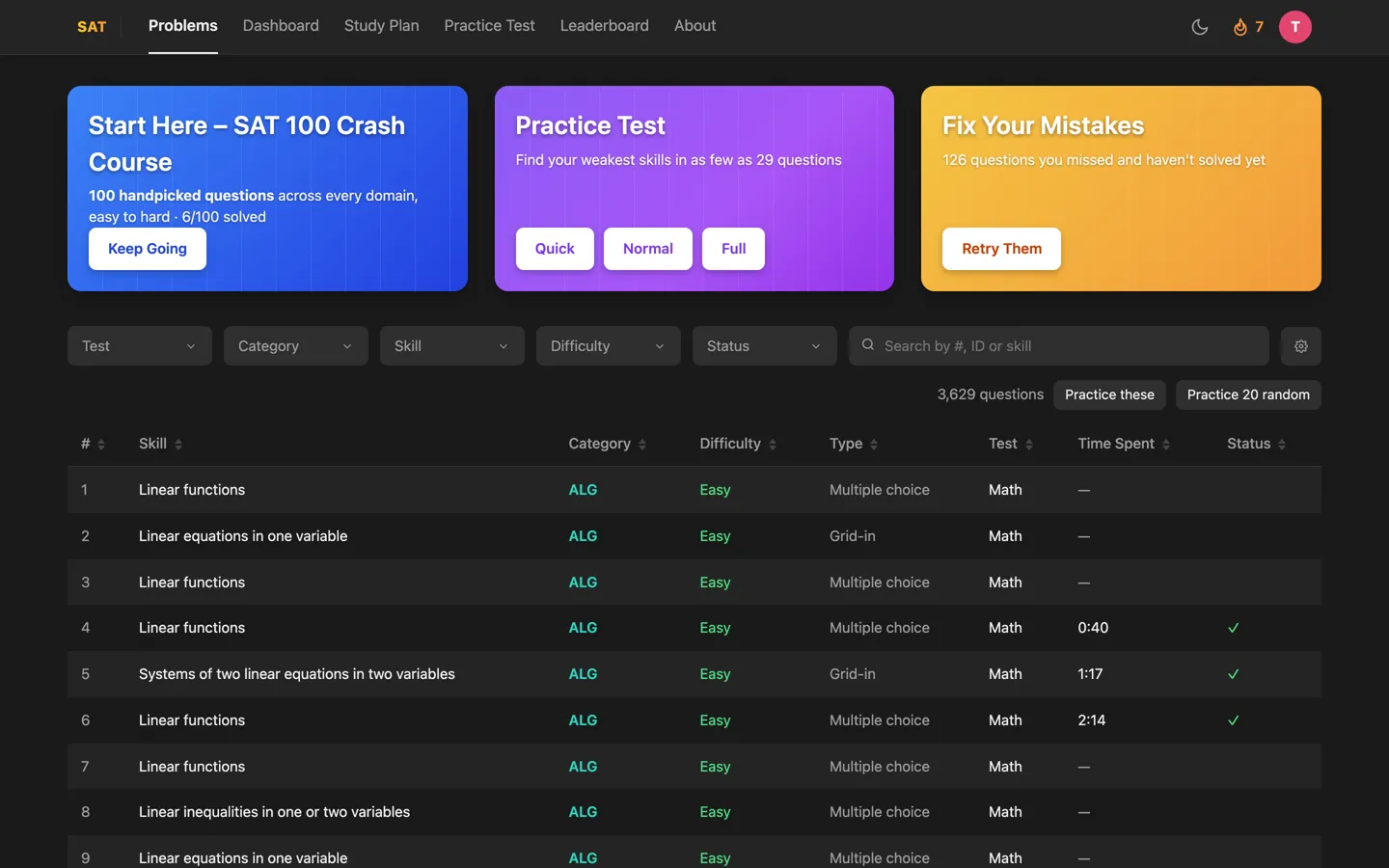Switch to the Dashboard tab
1389x868 pixels.
coord(281,26)
